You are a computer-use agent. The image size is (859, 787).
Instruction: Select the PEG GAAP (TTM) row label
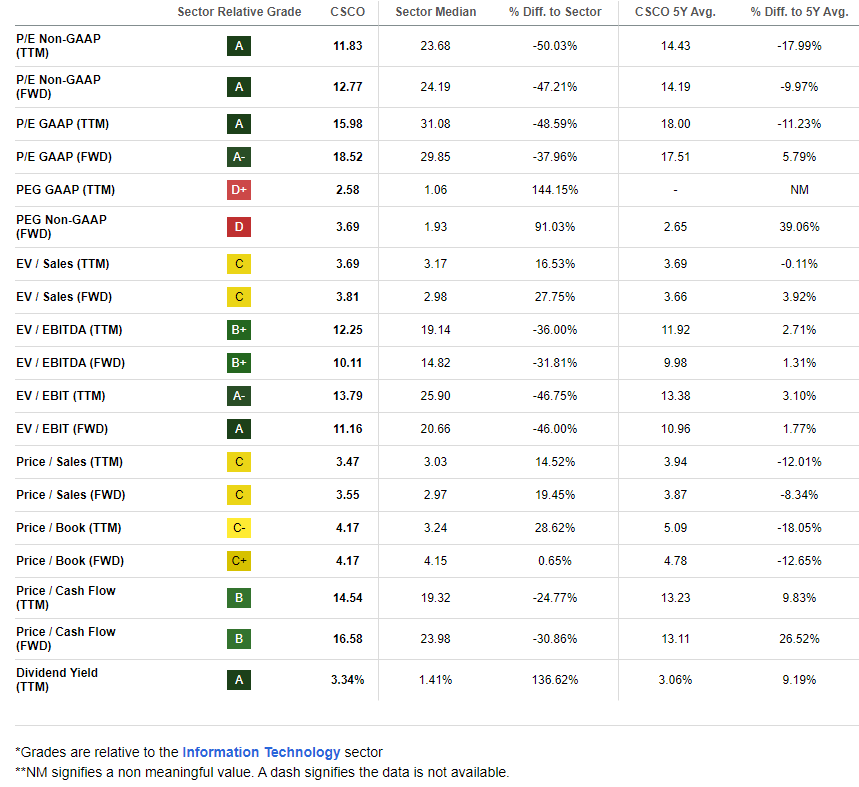tap(66, 189)
